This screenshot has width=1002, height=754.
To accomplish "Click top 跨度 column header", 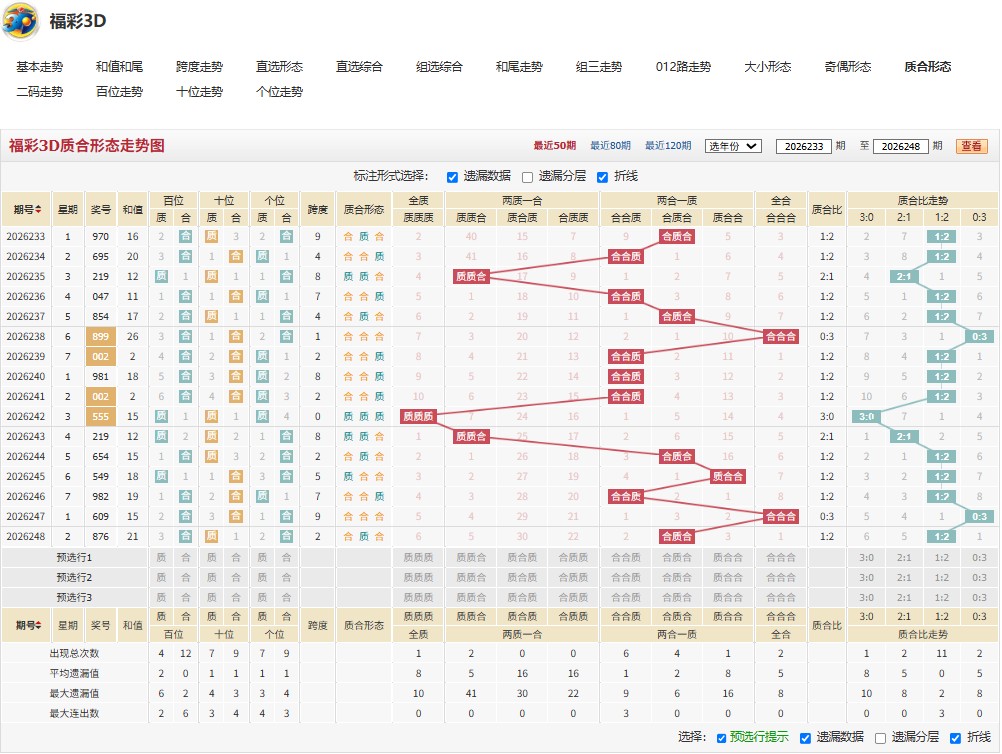I will click(318, 209).
